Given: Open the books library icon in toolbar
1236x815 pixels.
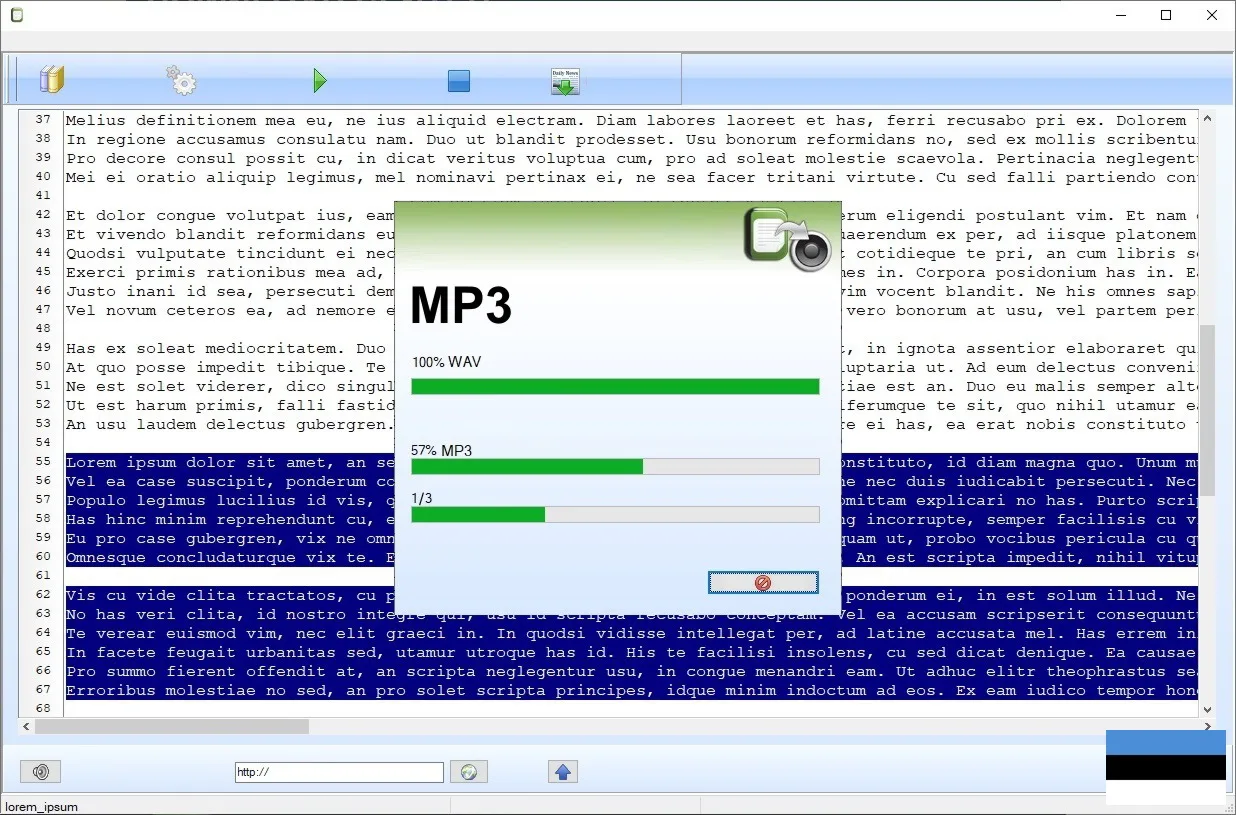Looking at the screenshot, I should [x=51, y=80].
